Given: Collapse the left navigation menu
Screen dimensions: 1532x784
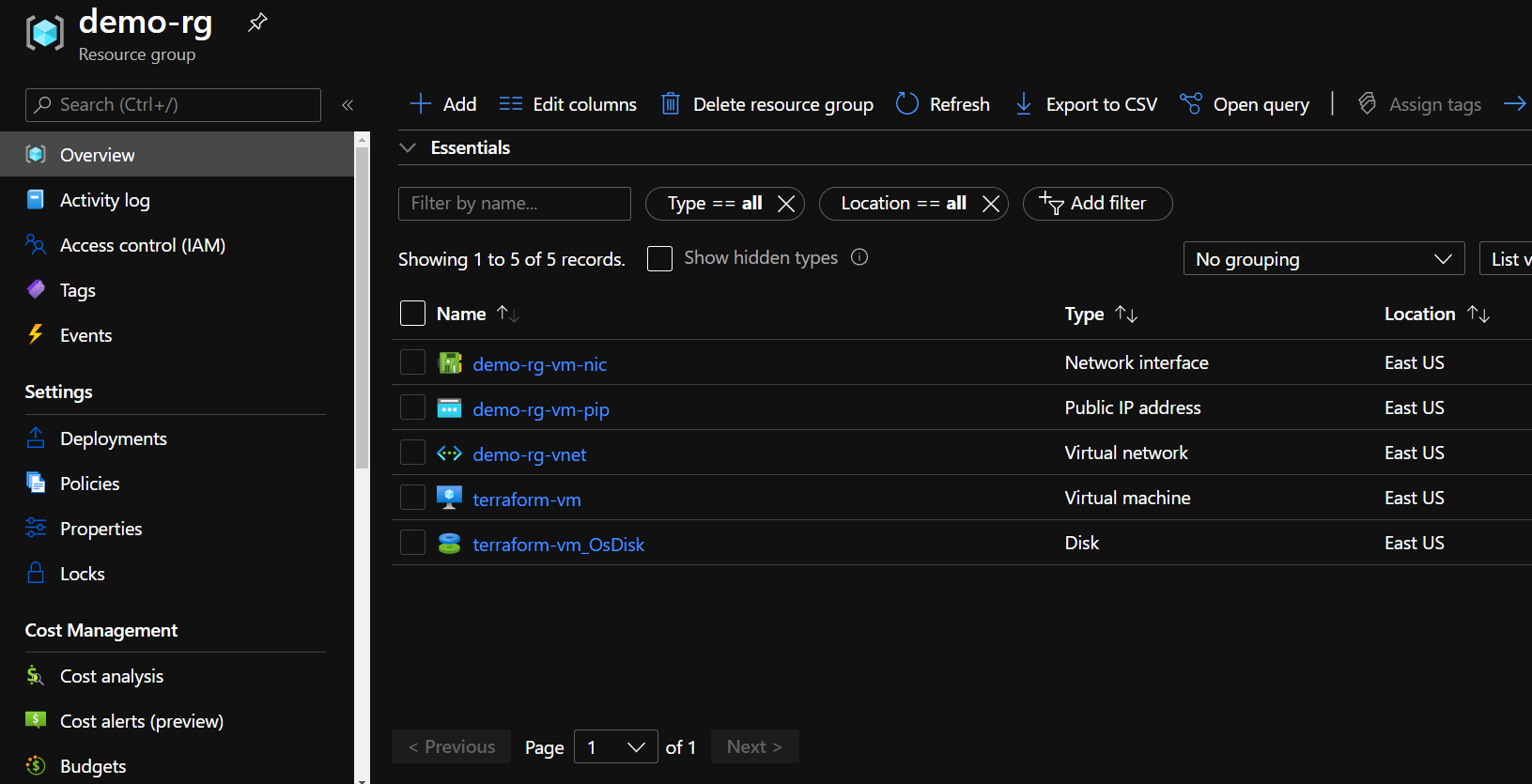Looking at the screenshot, I should coord(348,105).
